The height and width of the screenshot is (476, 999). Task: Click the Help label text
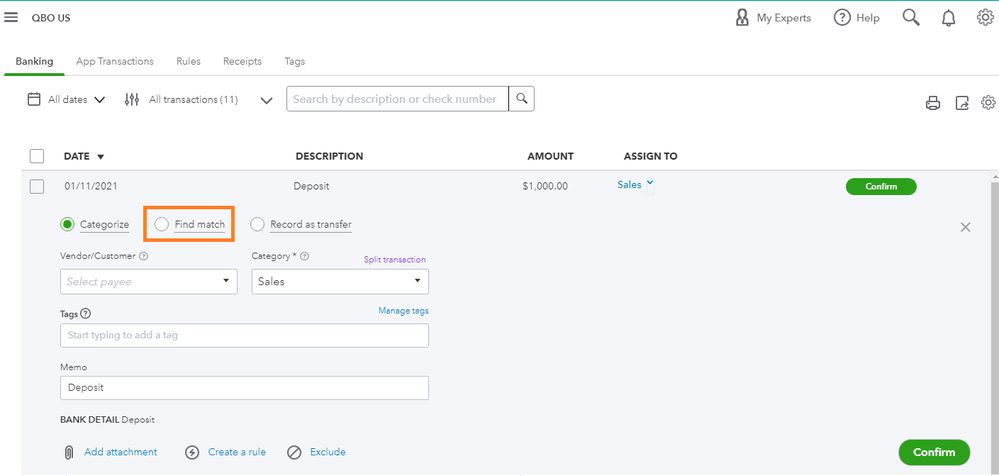[x=868, y=18]
